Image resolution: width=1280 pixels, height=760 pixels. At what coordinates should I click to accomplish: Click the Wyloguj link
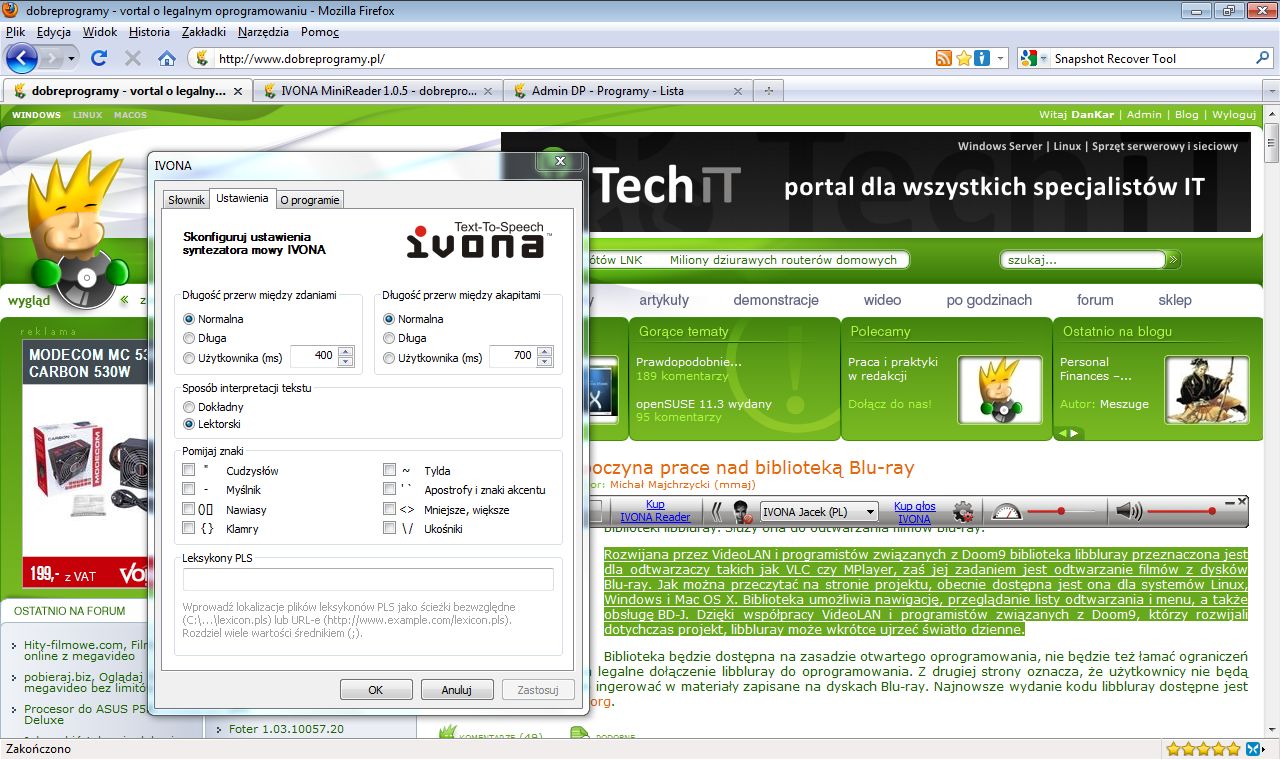tap(1234, 115)
